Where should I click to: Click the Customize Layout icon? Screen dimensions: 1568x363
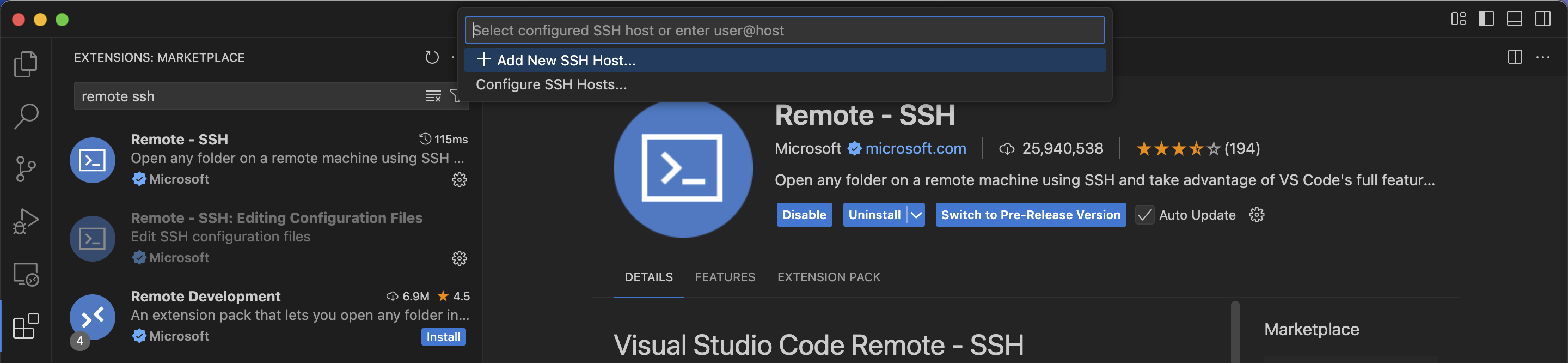1458,19
